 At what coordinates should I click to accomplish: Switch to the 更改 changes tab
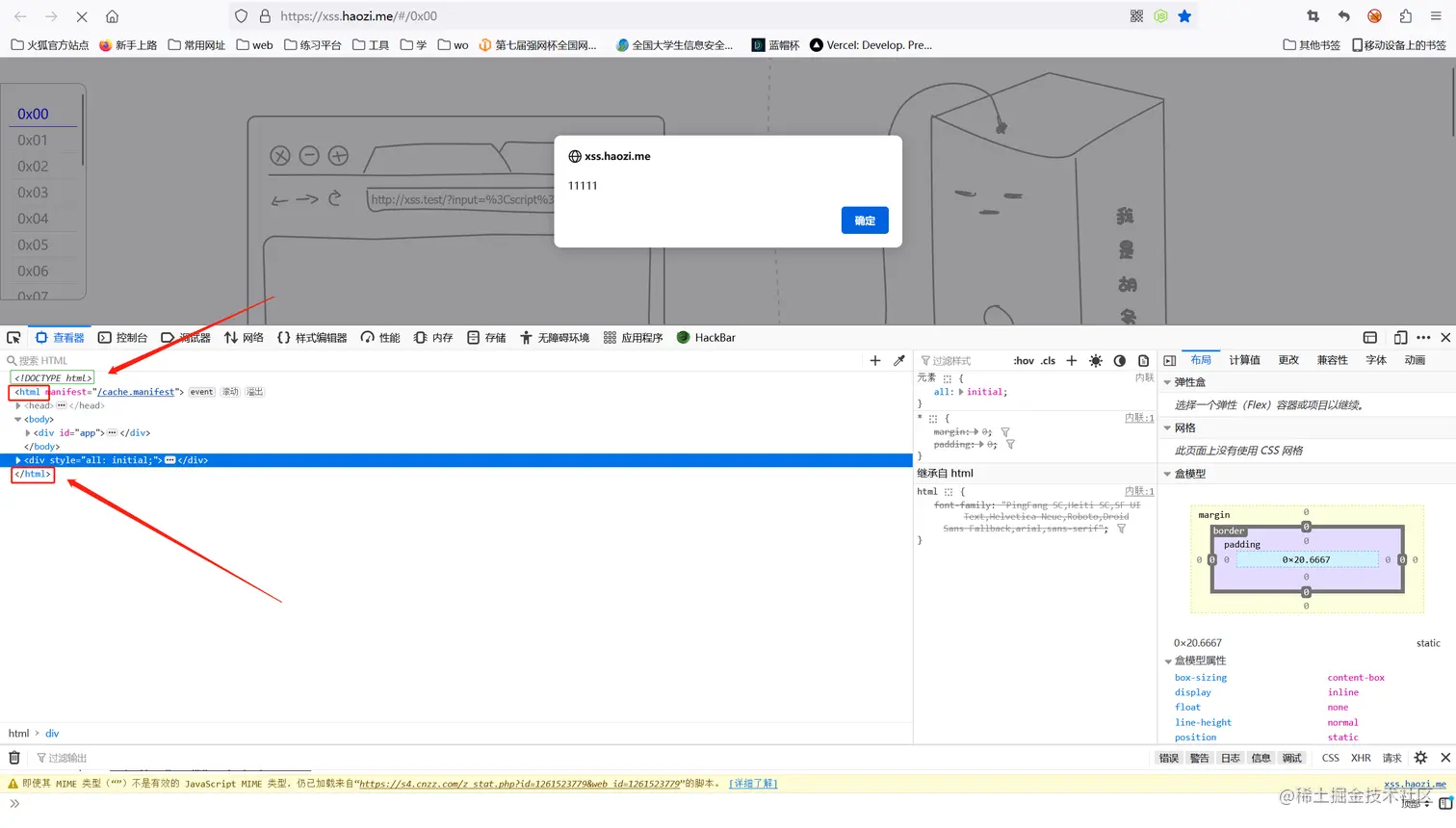[1288, 360]
